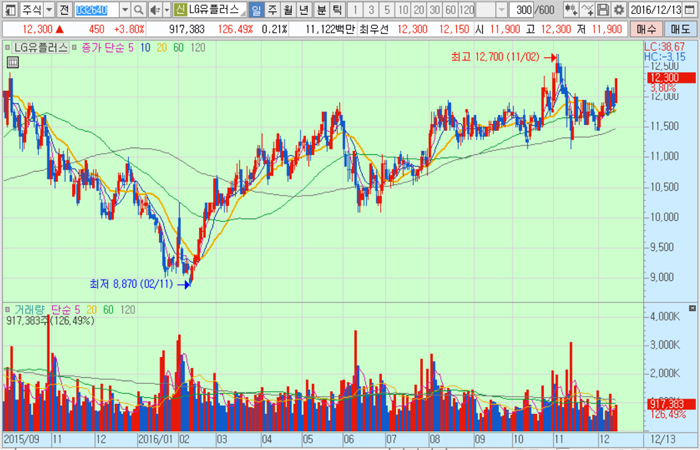
Task: Select the daily (일) period toggle
Action: click(x=257, y=9)
